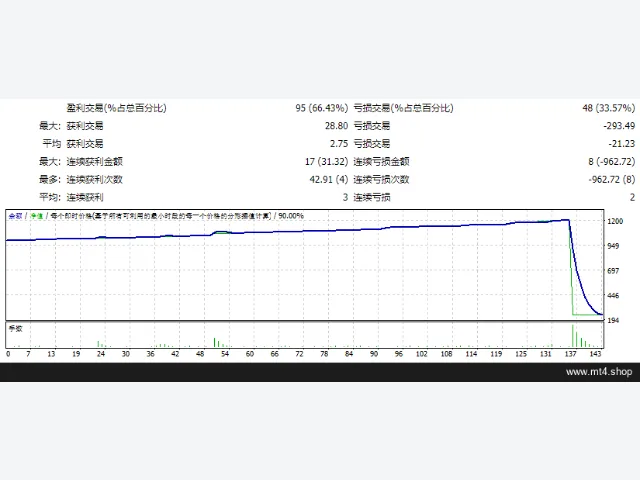Click the x-axis label '137'
The image size is (640, 480).
click(571, 354)
